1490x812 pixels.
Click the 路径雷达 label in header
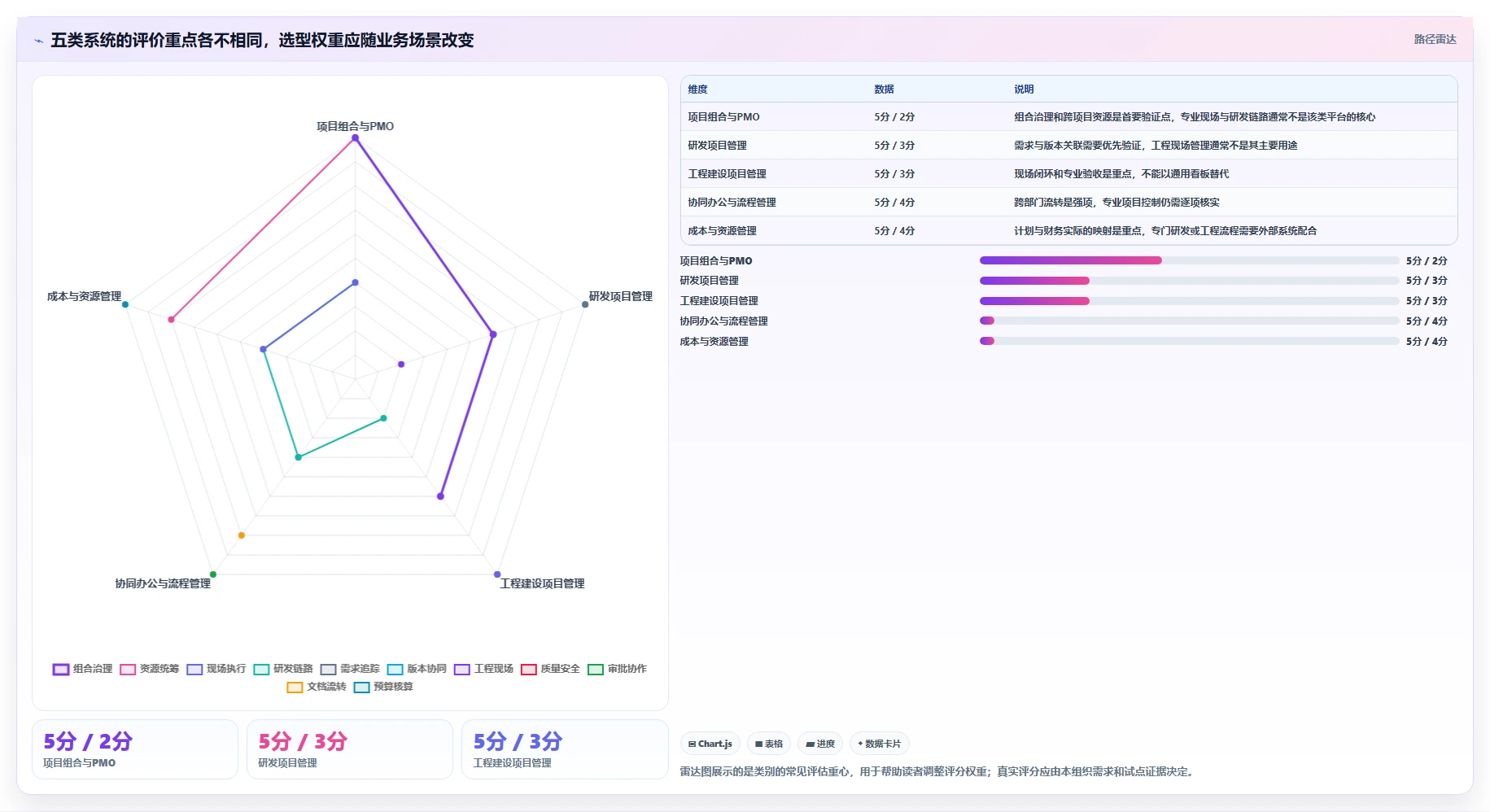[1435, 39]
